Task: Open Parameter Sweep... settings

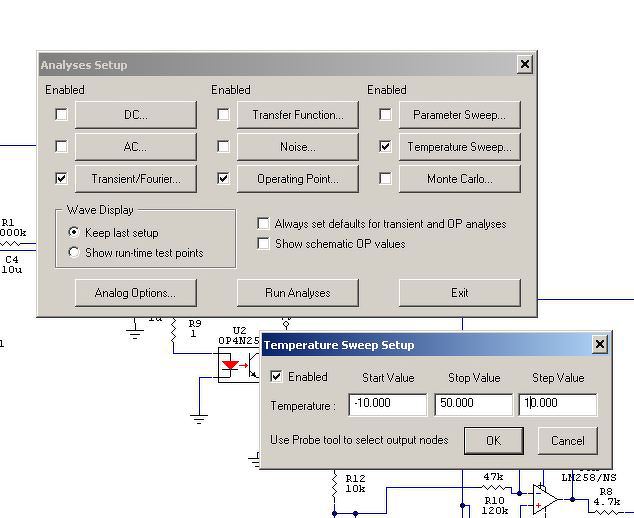Action: 460,115
